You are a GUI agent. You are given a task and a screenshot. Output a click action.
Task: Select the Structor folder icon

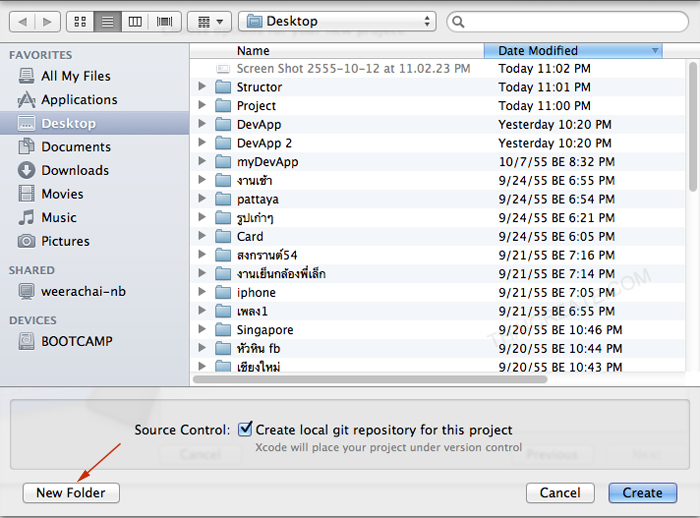click(223, 87)
